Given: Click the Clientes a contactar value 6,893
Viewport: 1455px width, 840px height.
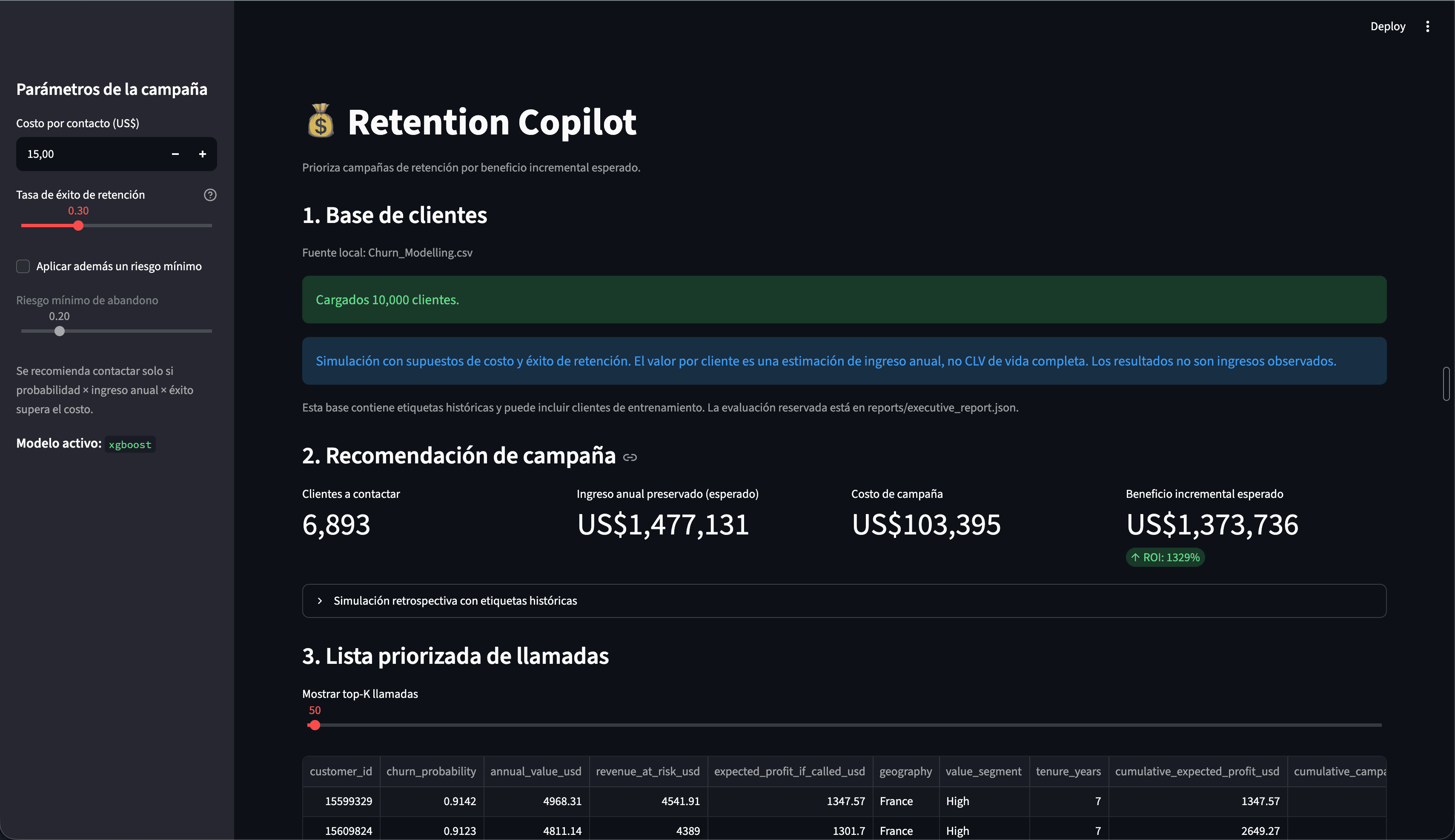Looking at the screenshot, I should [x=336, y=524].
